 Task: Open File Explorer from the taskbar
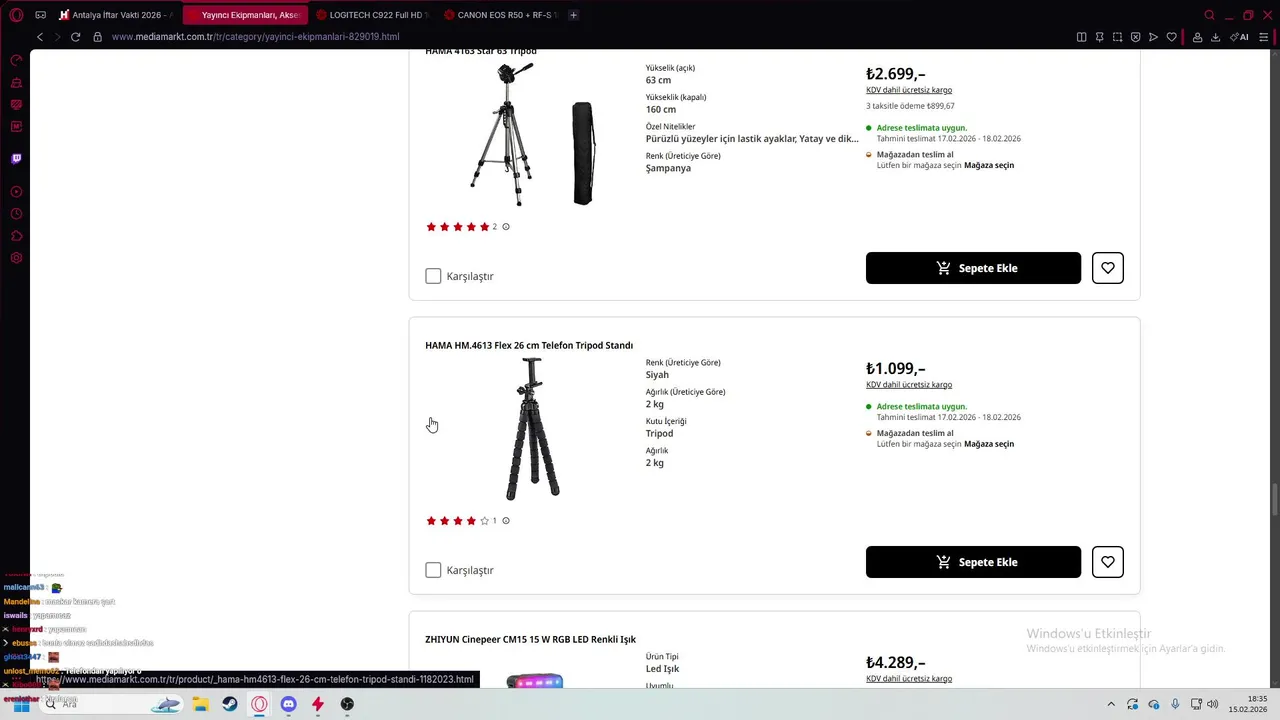tap(200, 704)
